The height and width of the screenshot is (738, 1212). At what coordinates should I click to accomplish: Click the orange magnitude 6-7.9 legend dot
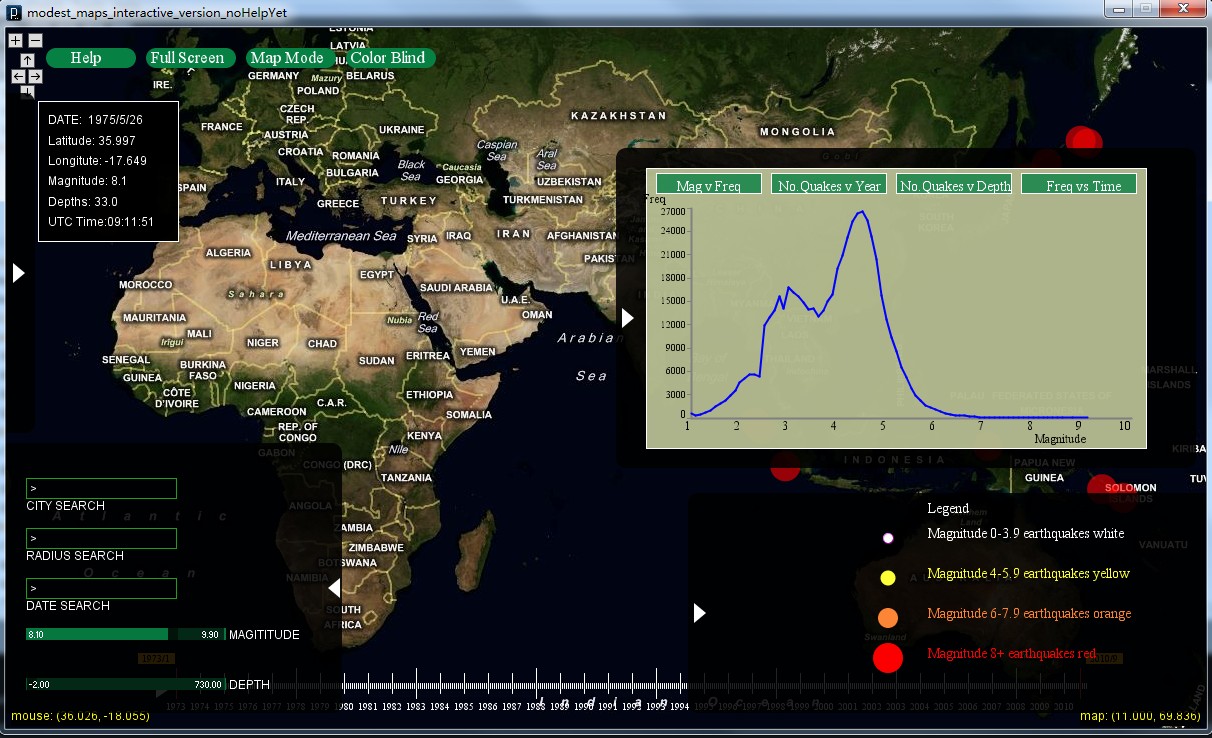[887, 617]
